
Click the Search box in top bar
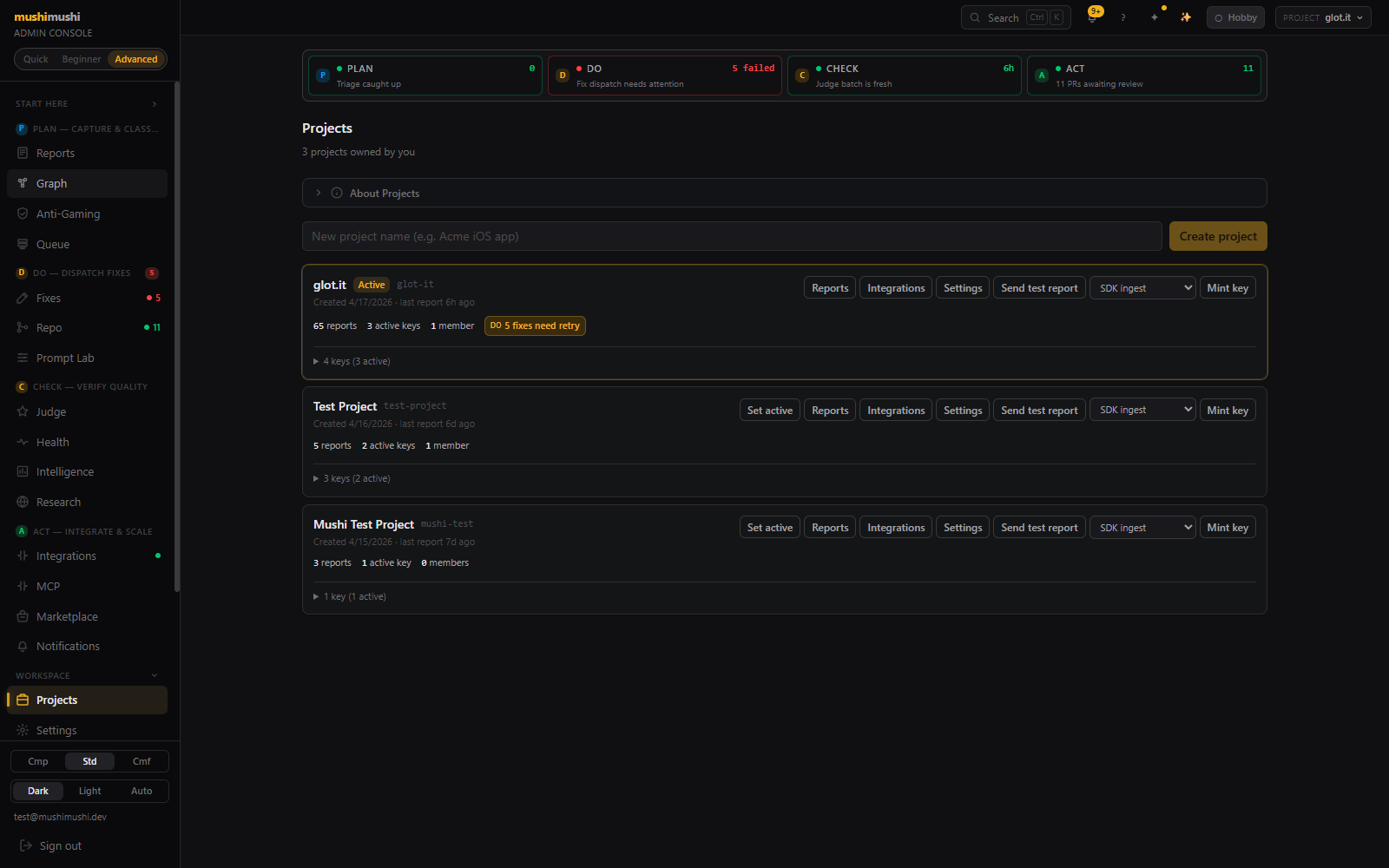(1016, 17)
